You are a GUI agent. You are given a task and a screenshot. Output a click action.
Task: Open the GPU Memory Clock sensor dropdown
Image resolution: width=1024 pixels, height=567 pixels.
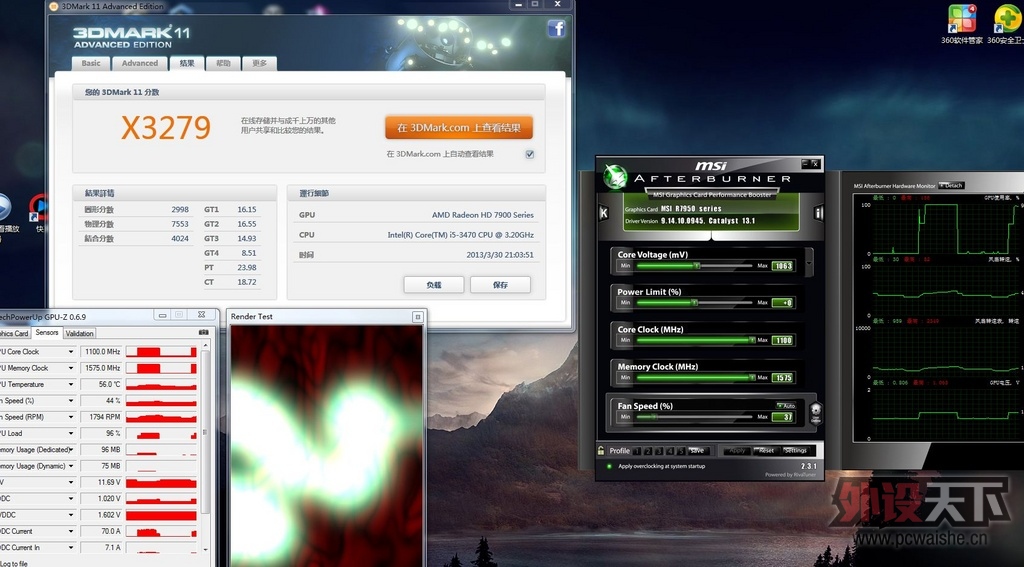coord(71,368)
